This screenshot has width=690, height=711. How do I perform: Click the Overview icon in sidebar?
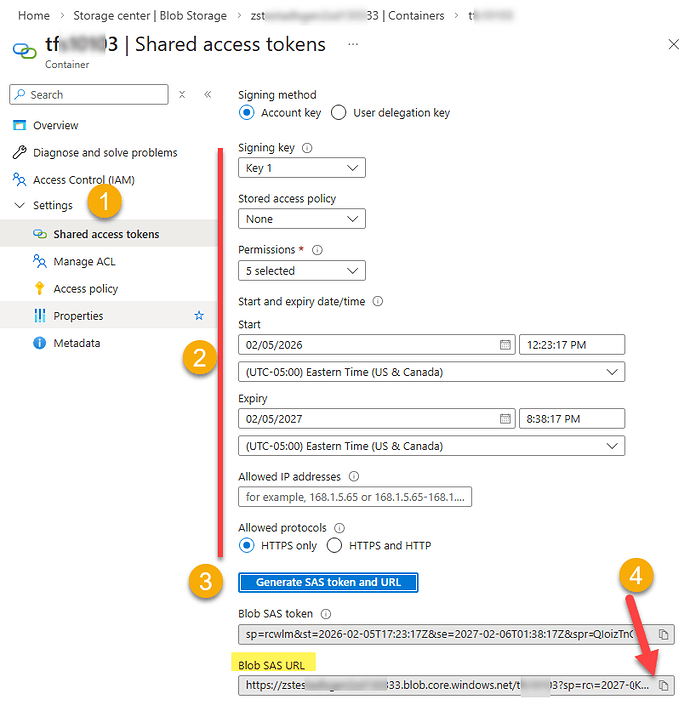tap(19, 125)
